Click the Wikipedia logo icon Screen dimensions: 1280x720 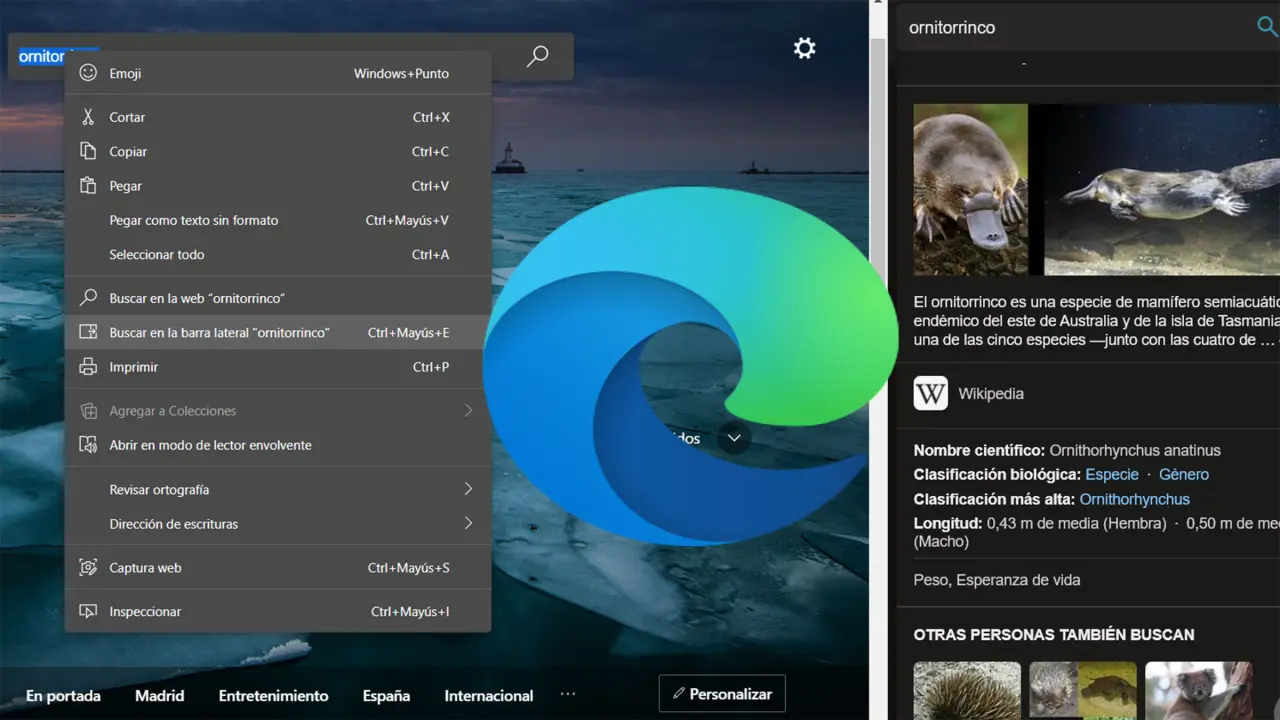pyautogui.click(x=930, y=393)
